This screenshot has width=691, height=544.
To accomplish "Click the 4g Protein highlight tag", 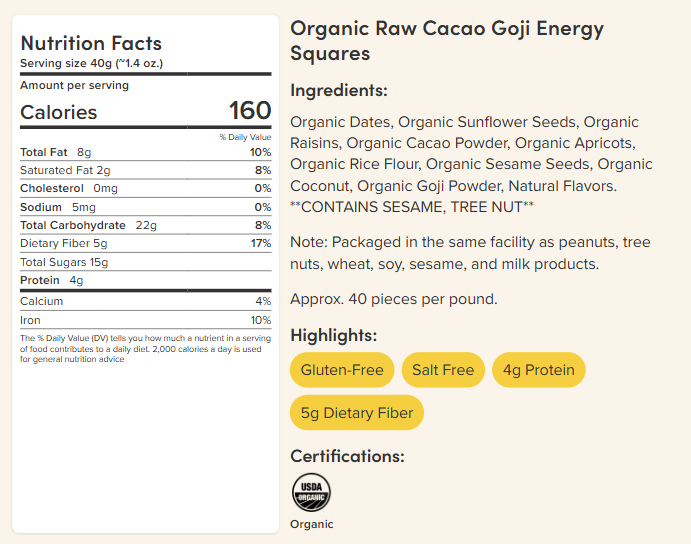I will click(x=539, y=370).
